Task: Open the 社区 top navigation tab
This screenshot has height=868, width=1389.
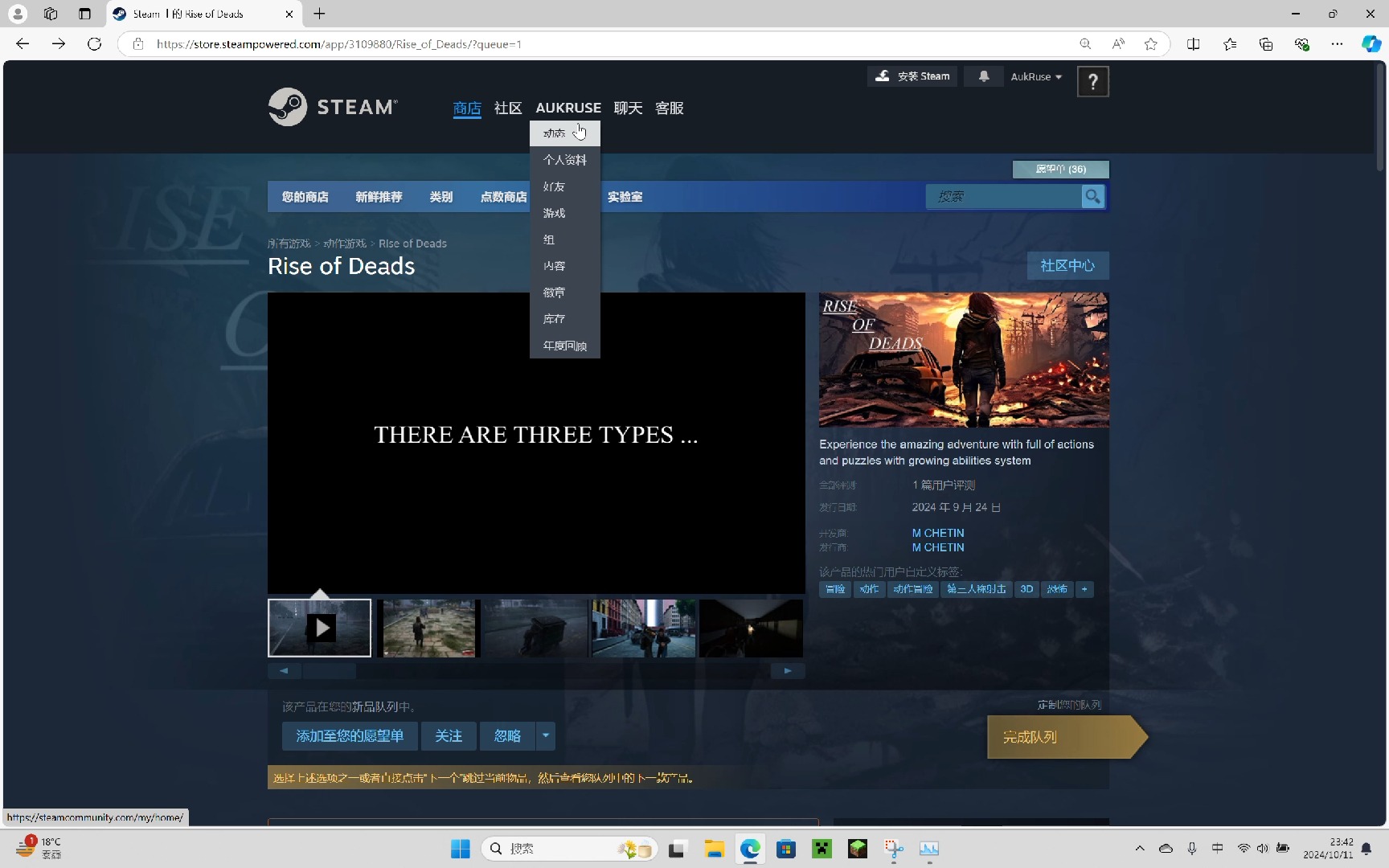Action: click(x=508, y=108)
